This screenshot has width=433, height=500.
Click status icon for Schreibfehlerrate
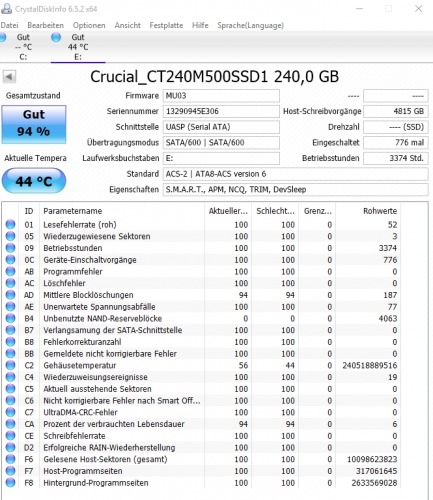tap(11, 436)
